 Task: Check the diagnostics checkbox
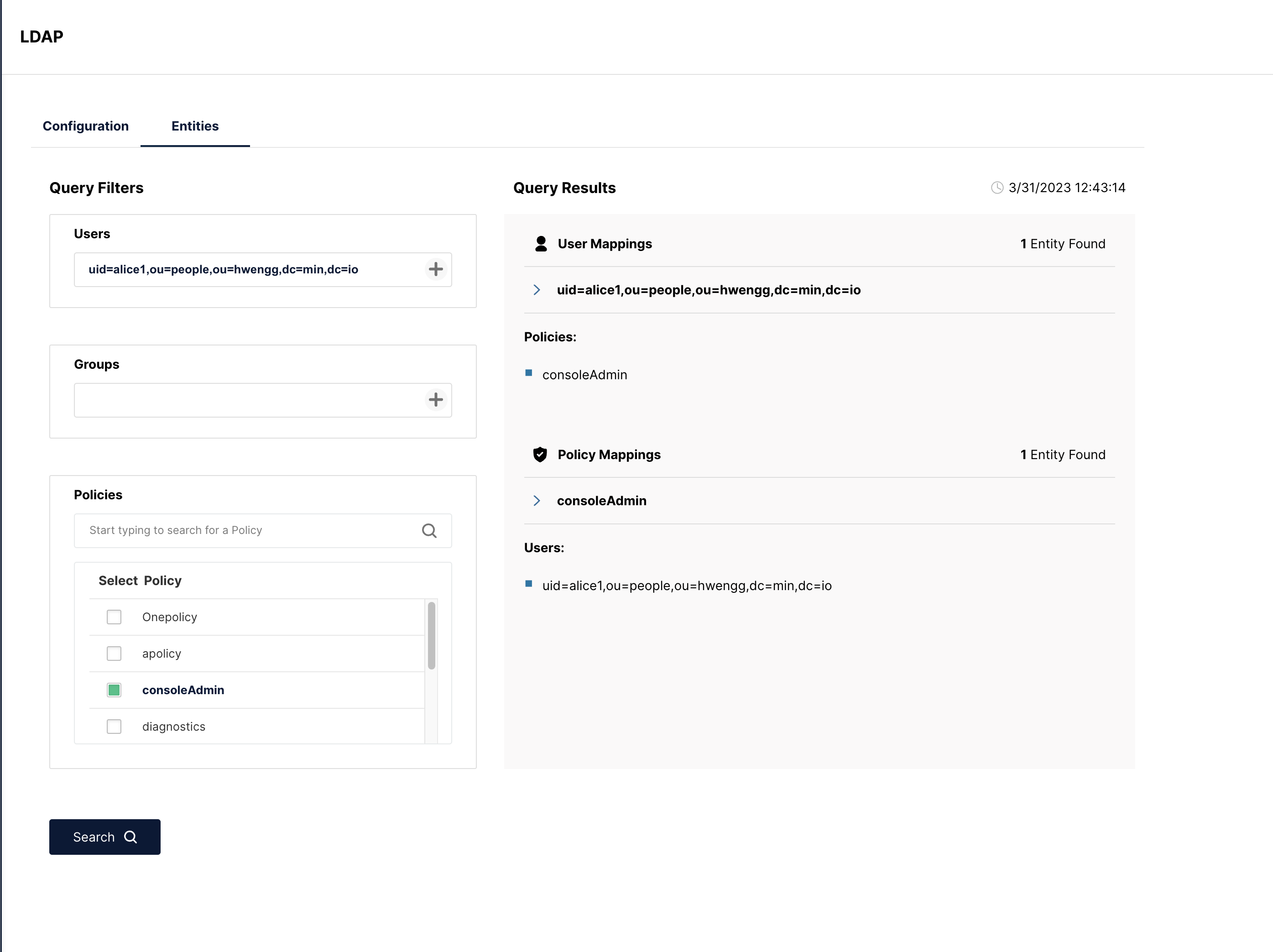[x=114, y=727]
